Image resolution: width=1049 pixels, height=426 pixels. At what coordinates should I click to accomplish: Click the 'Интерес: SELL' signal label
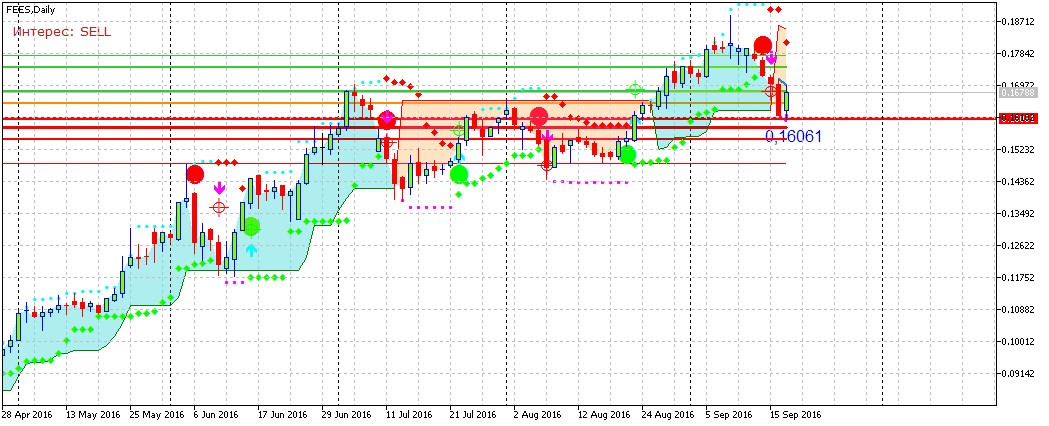62,32
